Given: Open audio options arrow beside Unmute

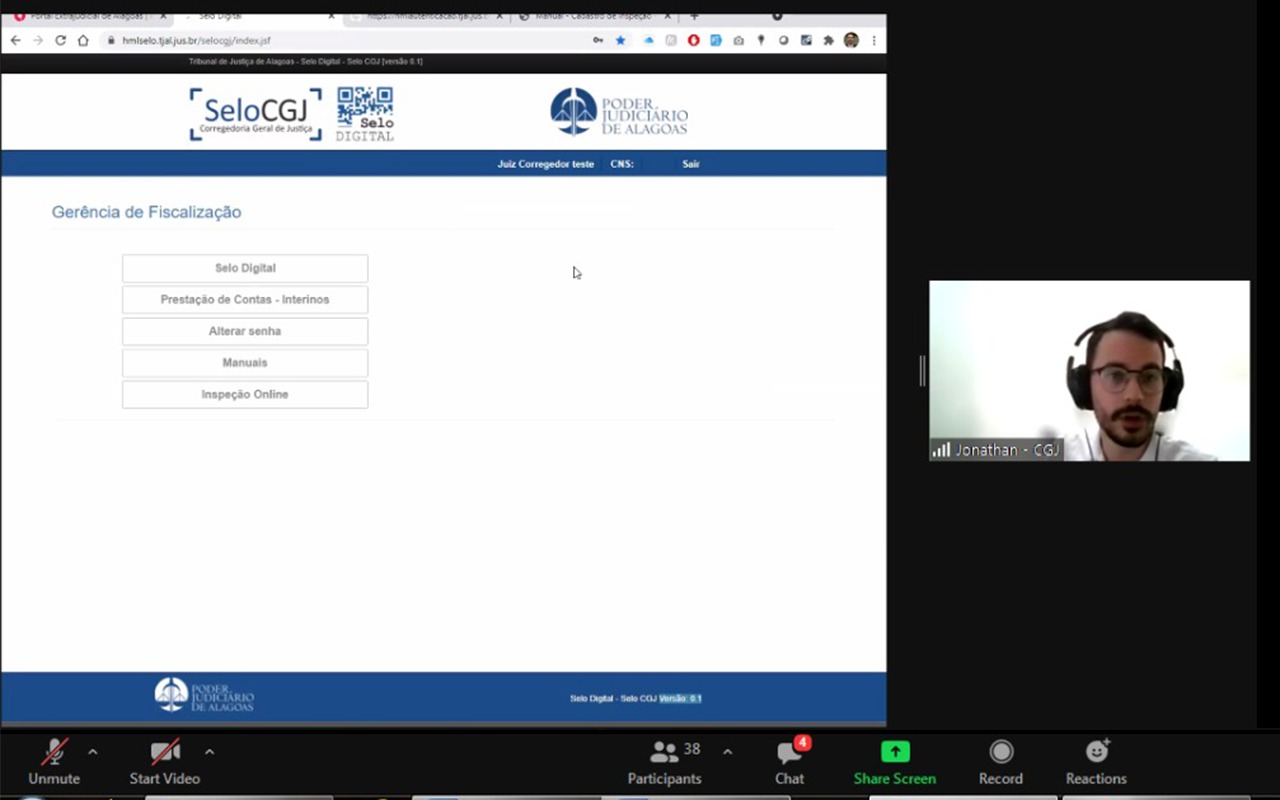Looking at the screenshot, I should pyautogui.click(x=93, y=752).
